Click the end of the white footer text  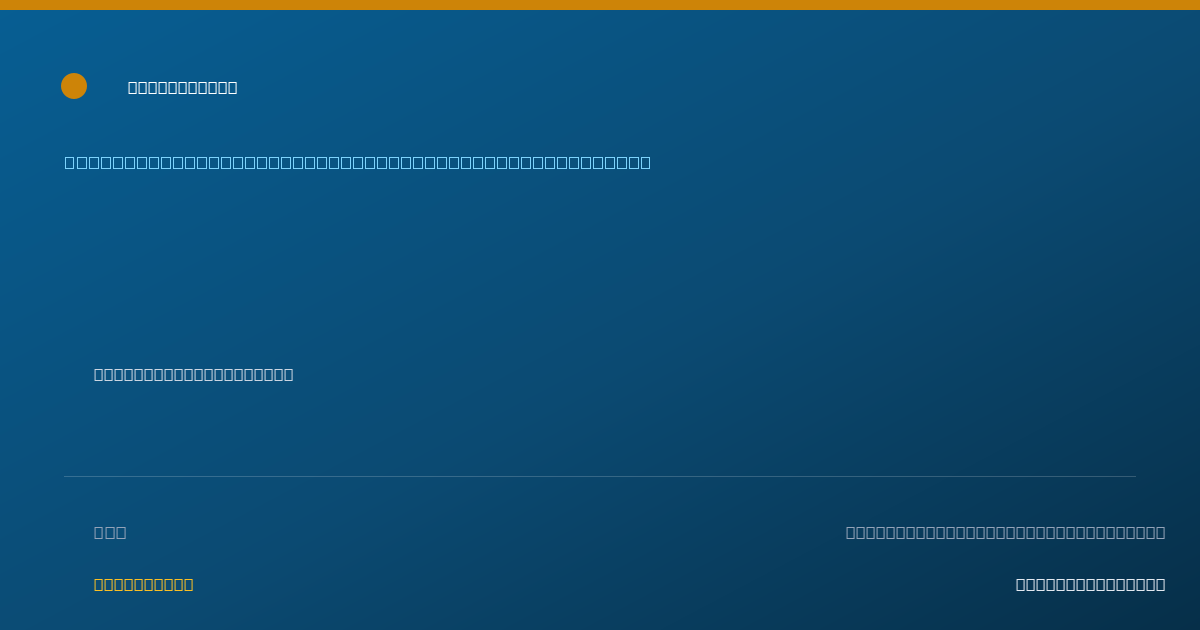(x=1161, y=585)
